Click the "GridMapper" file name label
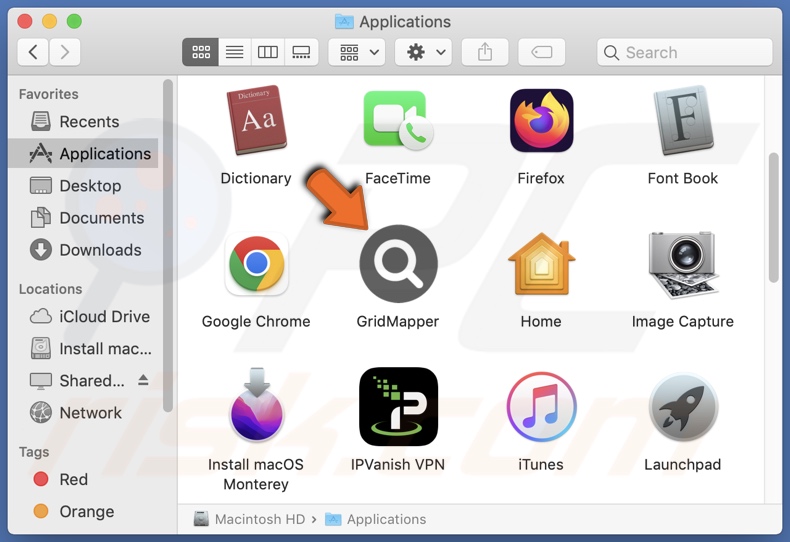Image resolution: width=790 pixels, height=542 pixels. [398, 321]
